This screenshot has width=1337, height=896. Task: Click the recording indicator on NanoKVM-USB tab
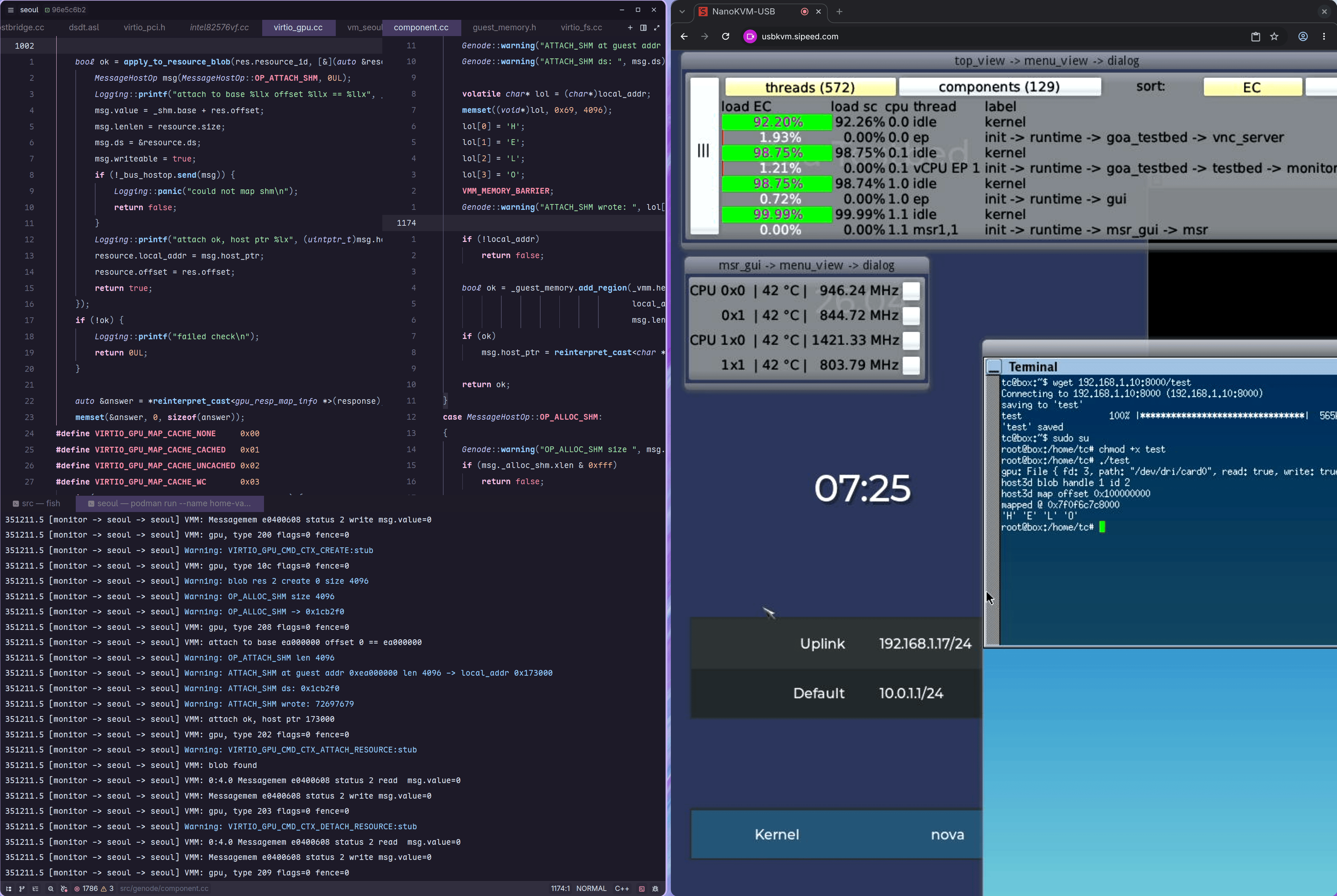(x=804, y=12)
